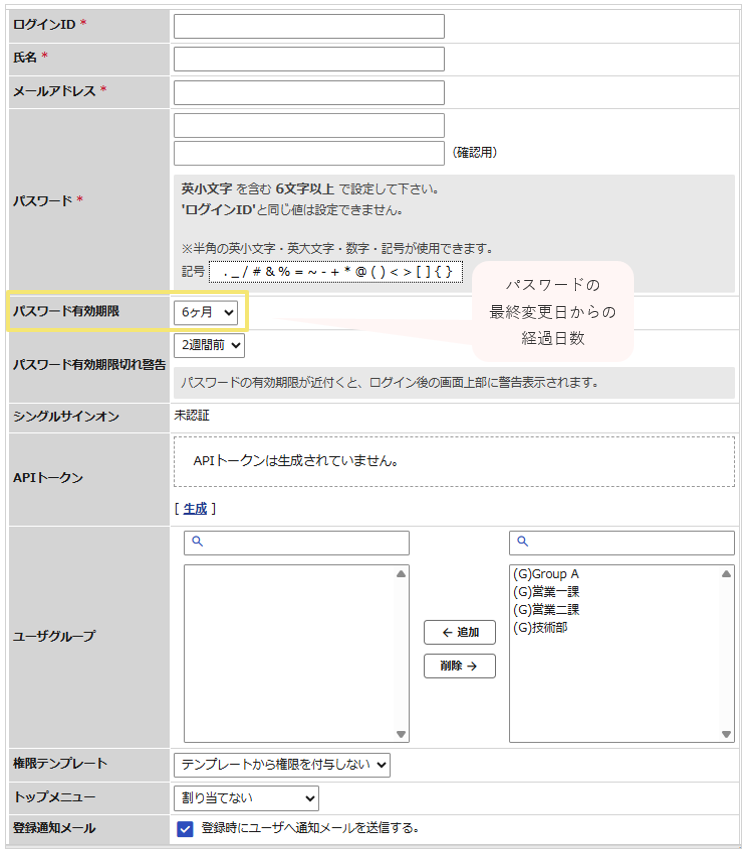This screenshot has height=852, width=748.
Task: Select (G)Group A in the list
Action: pyautogui.click(x=546, y=574)
